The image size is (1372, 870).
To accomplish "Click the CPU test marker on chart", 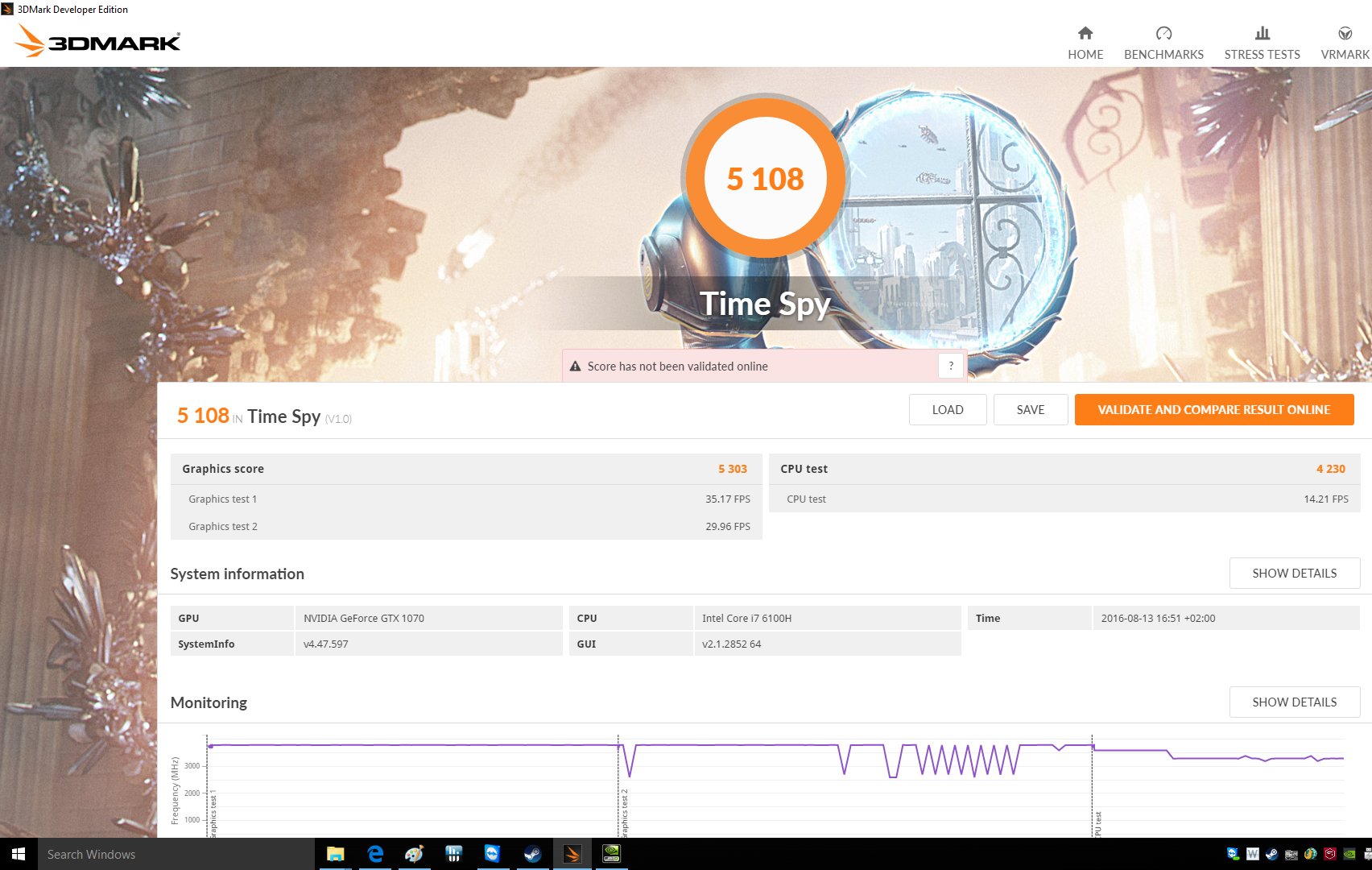I will click(x=1097, y=823).
